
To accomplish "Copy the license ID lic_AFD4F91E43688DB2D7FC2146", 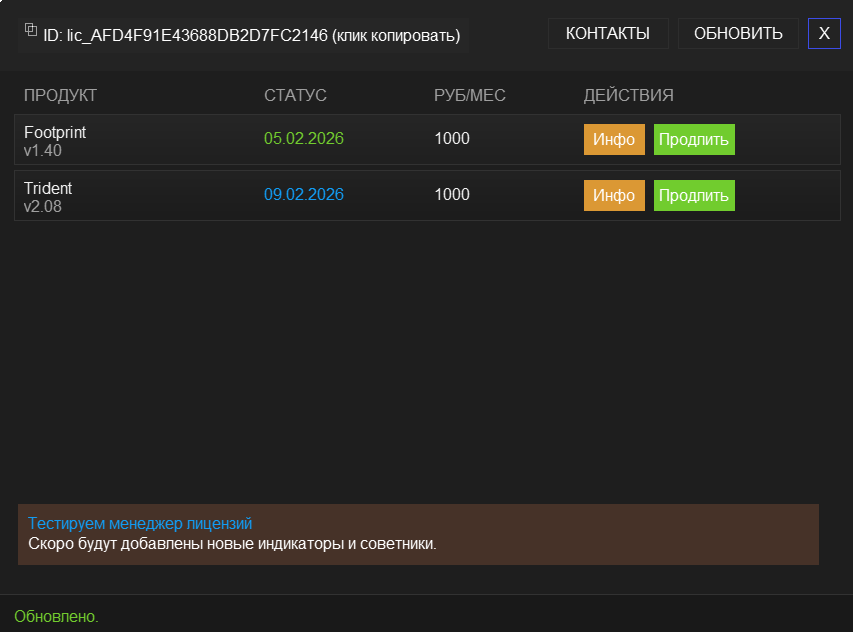I will [196, 35].
